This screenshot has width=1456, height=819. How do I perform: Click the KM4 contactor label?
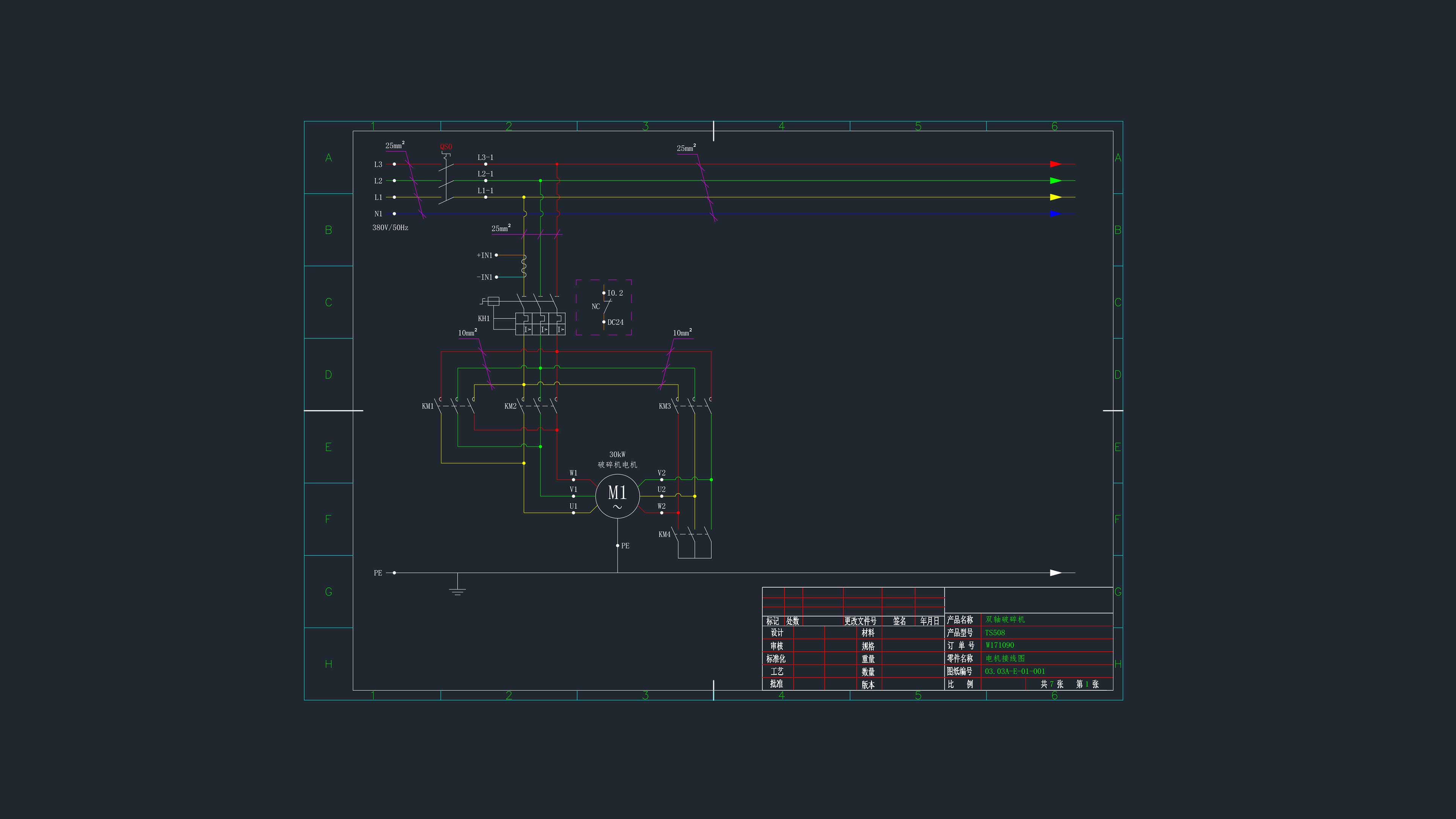coord(664,534)
